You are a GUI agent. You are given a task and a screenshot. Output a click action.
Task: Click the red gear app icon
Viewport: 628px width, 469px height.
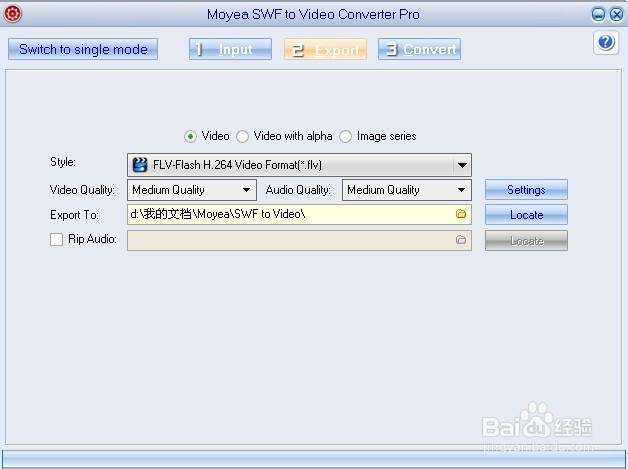12,14
